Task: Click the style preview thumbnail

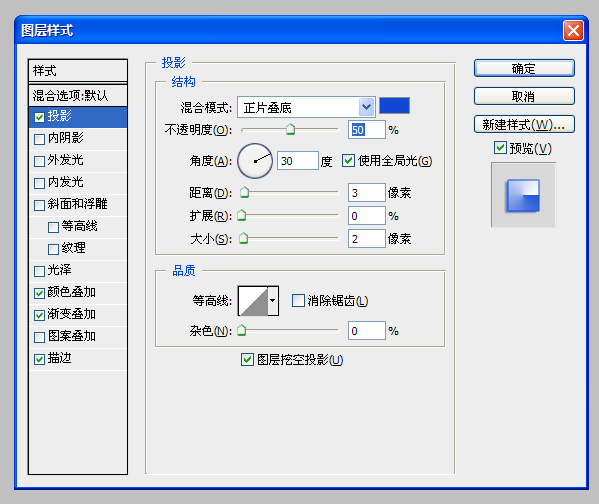Action: tap(523, 195)
